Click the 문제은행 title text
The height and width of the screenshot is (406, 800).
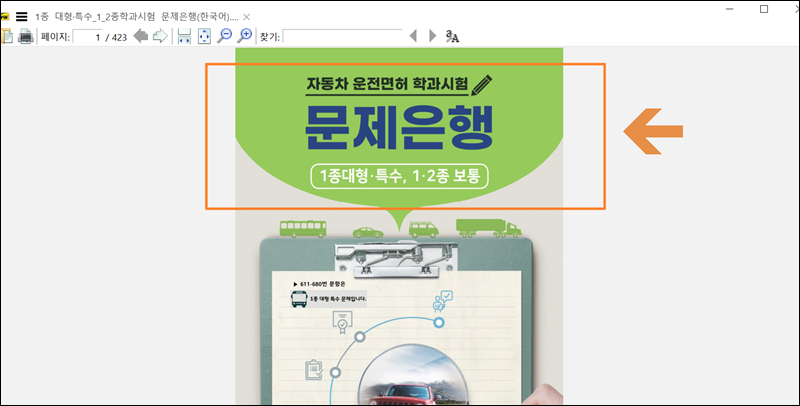(x=399, y=128)
